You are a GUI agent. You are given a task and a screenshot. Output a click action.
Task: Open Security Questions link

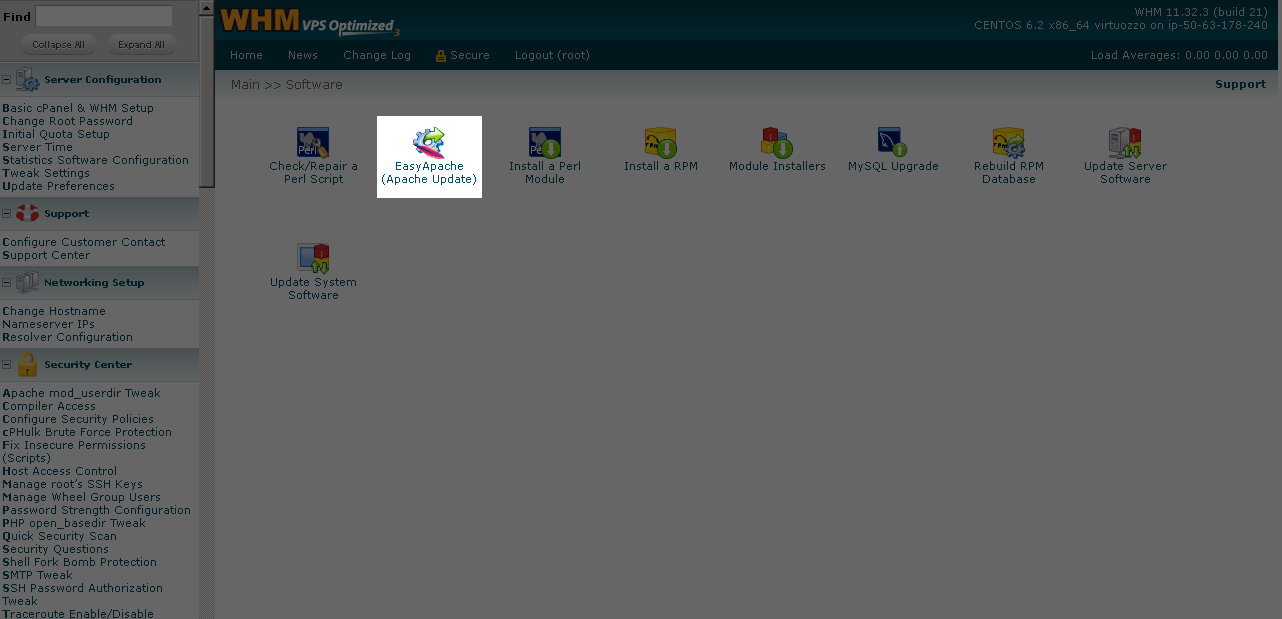point(55,549)
